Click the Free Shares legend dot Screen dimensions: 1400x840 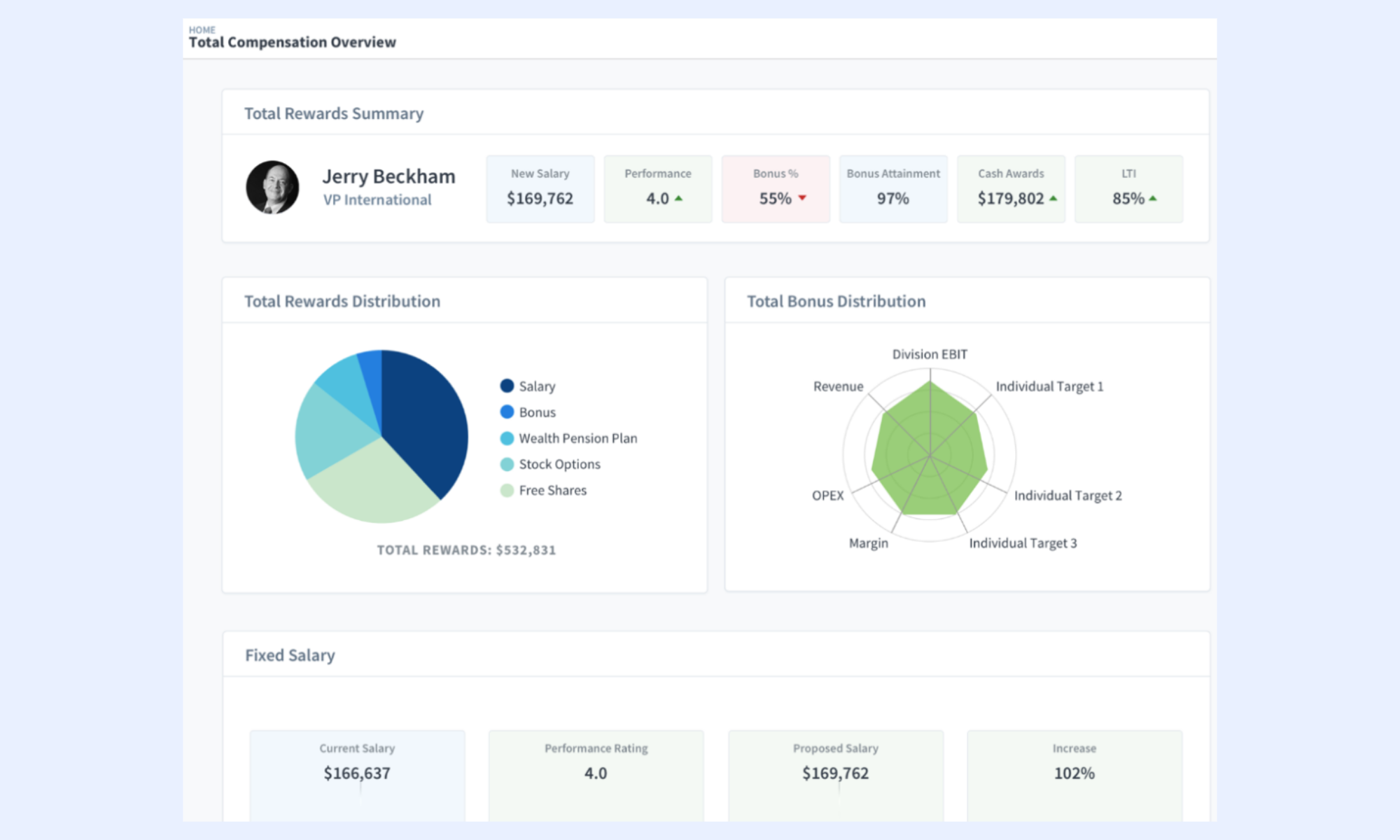507,490
